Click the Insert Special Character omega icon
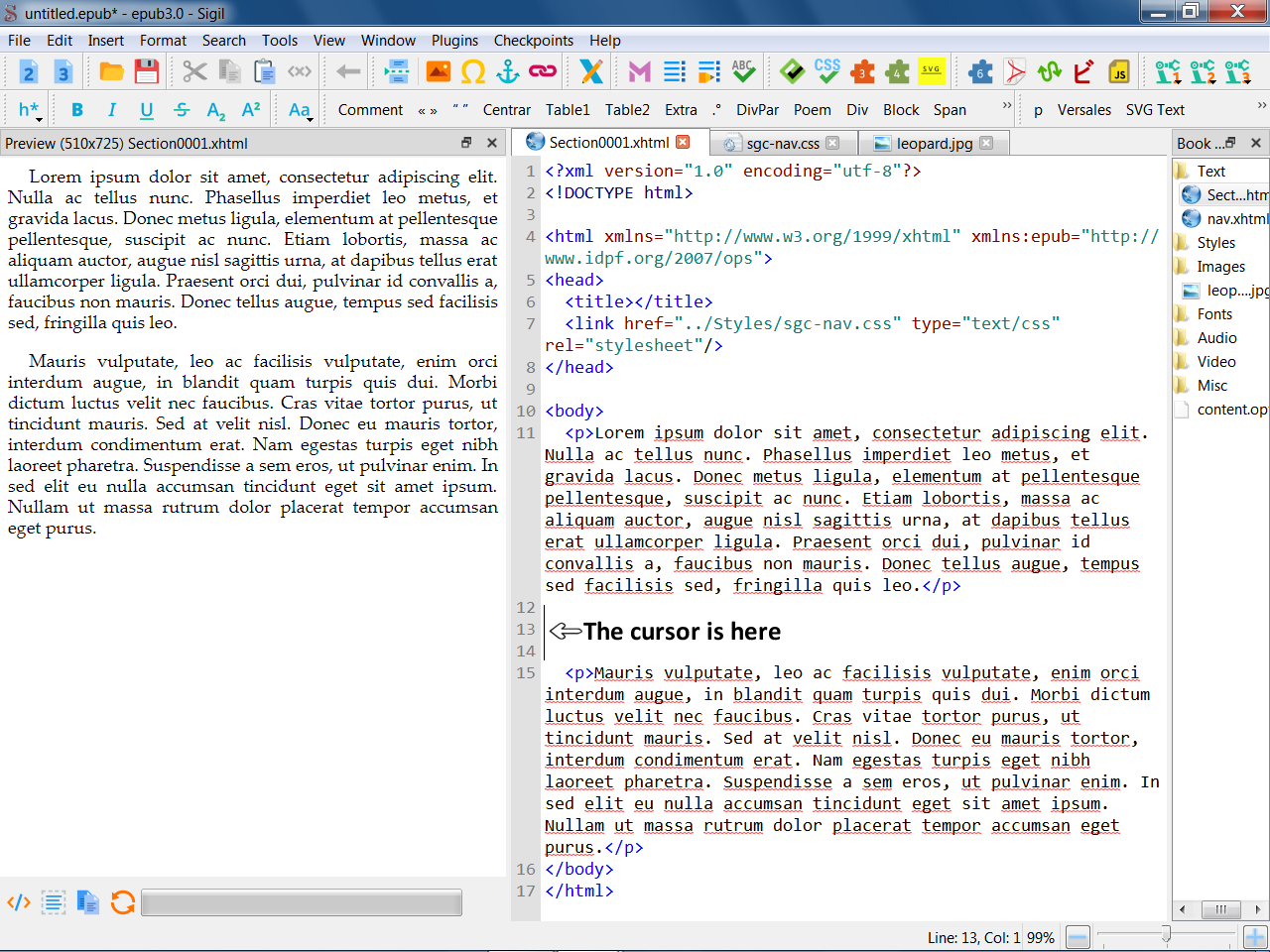Viewport: 1270px width, 952px height. point(473,71)
